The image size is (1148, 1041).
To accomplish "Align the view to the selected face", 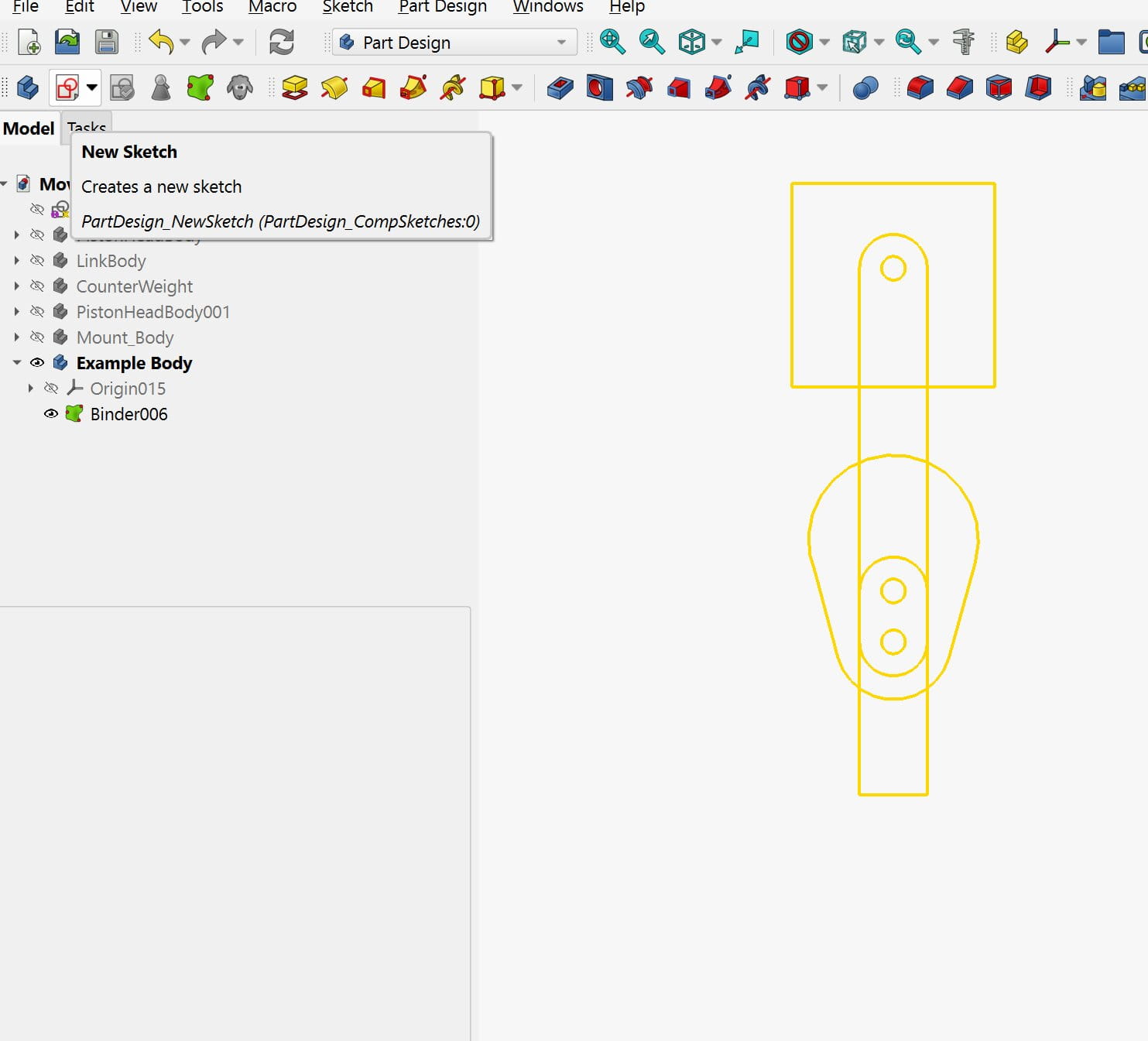I will click(x=747, y=42).
